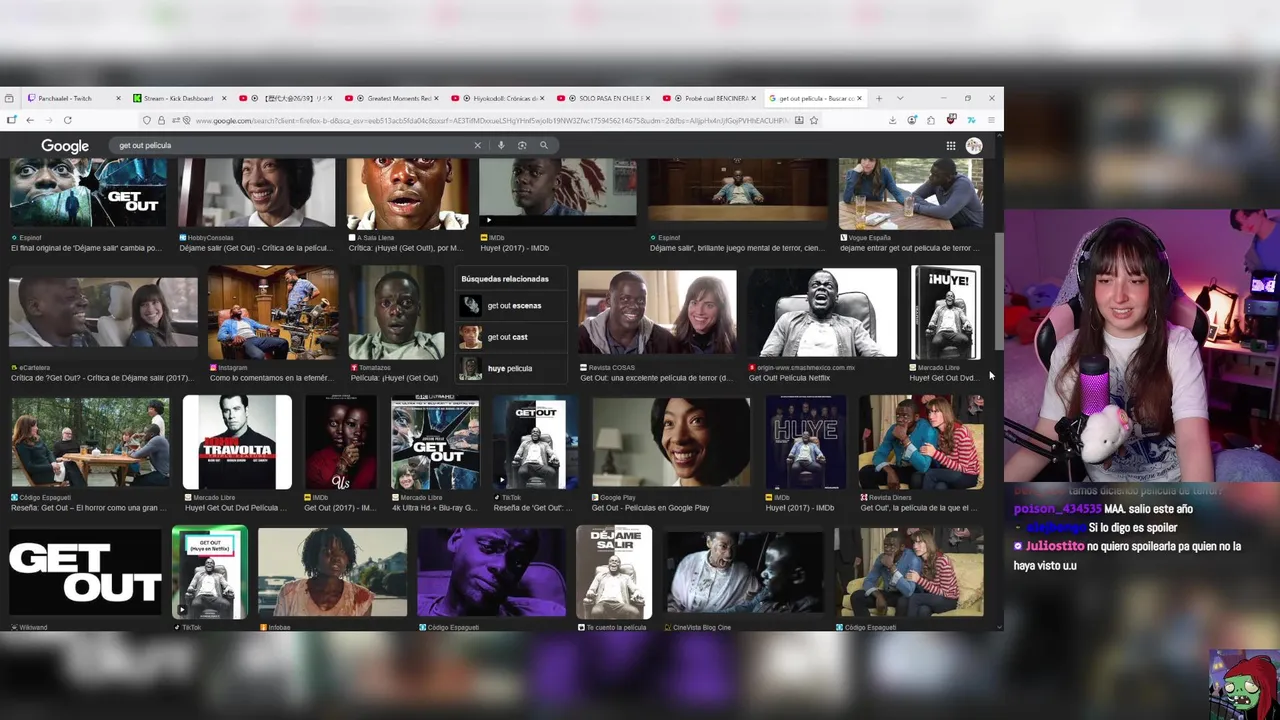Viewport: 1280px width, 720px height.
Task: Start a Google voice search
Action: [501, 145]
